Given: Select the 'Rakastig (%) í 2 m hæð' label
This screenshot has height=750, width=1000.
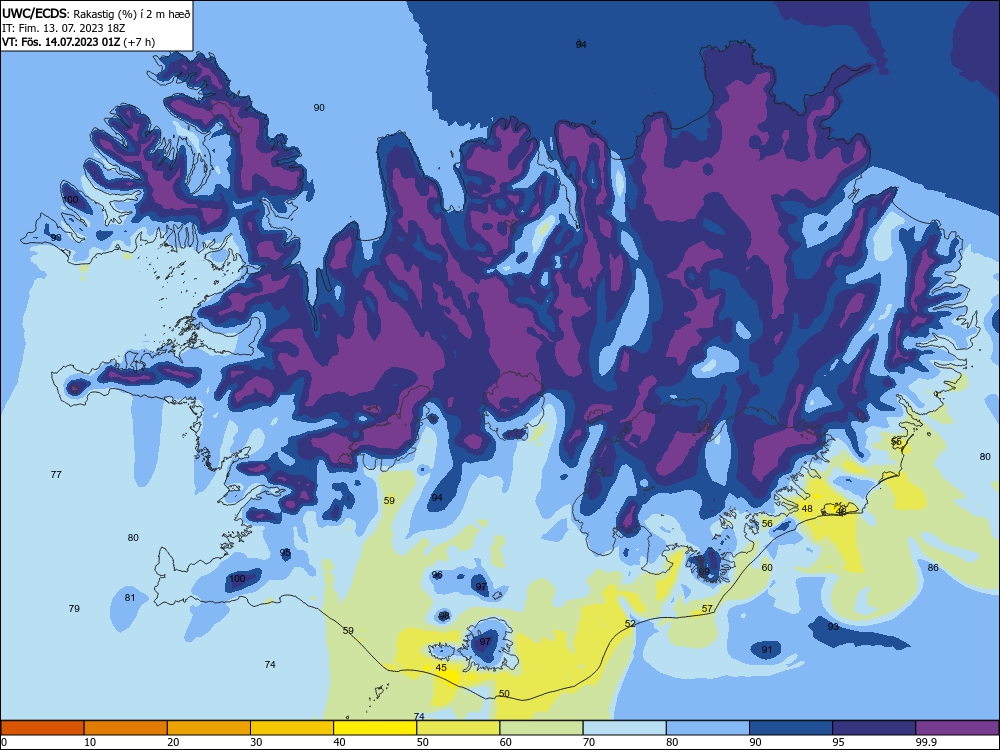Looking at the screenshot, I should click(131, 13).
